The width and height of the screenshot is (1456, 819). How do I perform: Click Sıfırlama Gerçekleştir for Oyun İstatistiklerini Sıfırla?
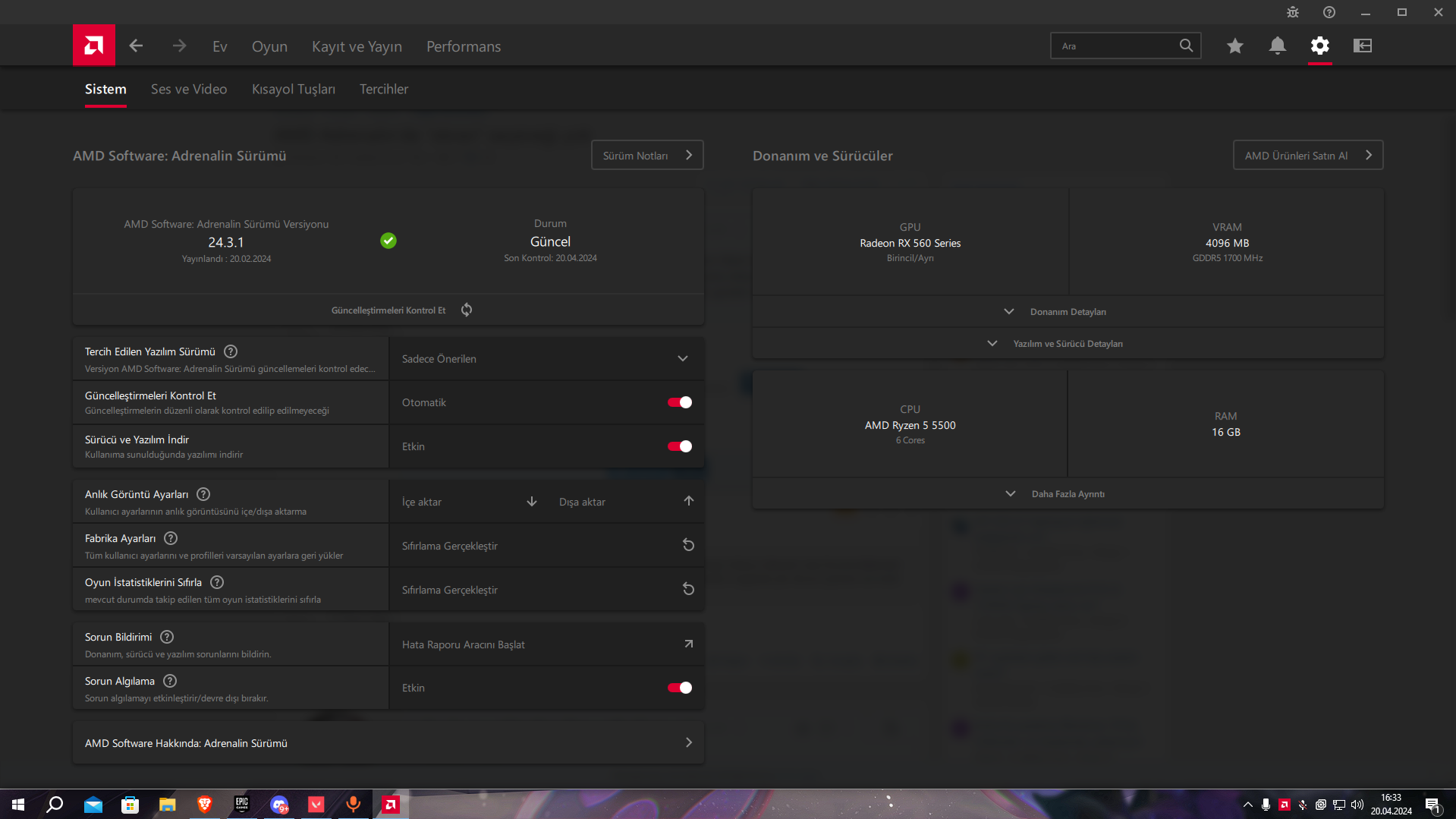click(x=546, y=589)
